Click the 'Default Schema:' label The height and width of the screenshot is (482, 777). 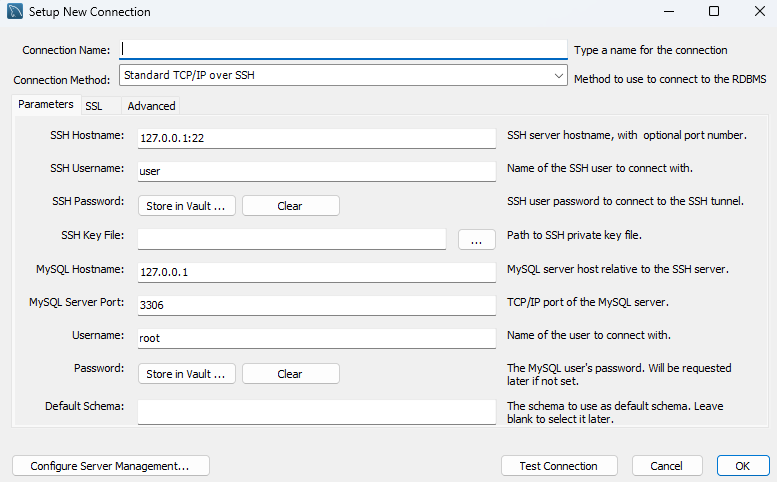pyautogui.click(x=85, y=406)
